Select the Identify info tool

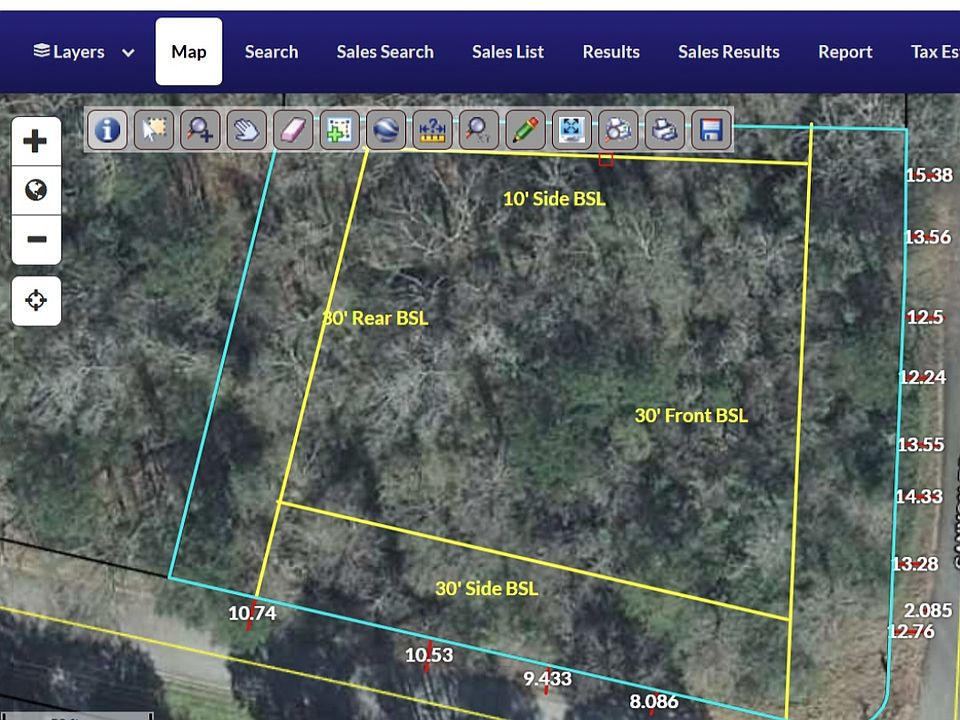(108, 130)
